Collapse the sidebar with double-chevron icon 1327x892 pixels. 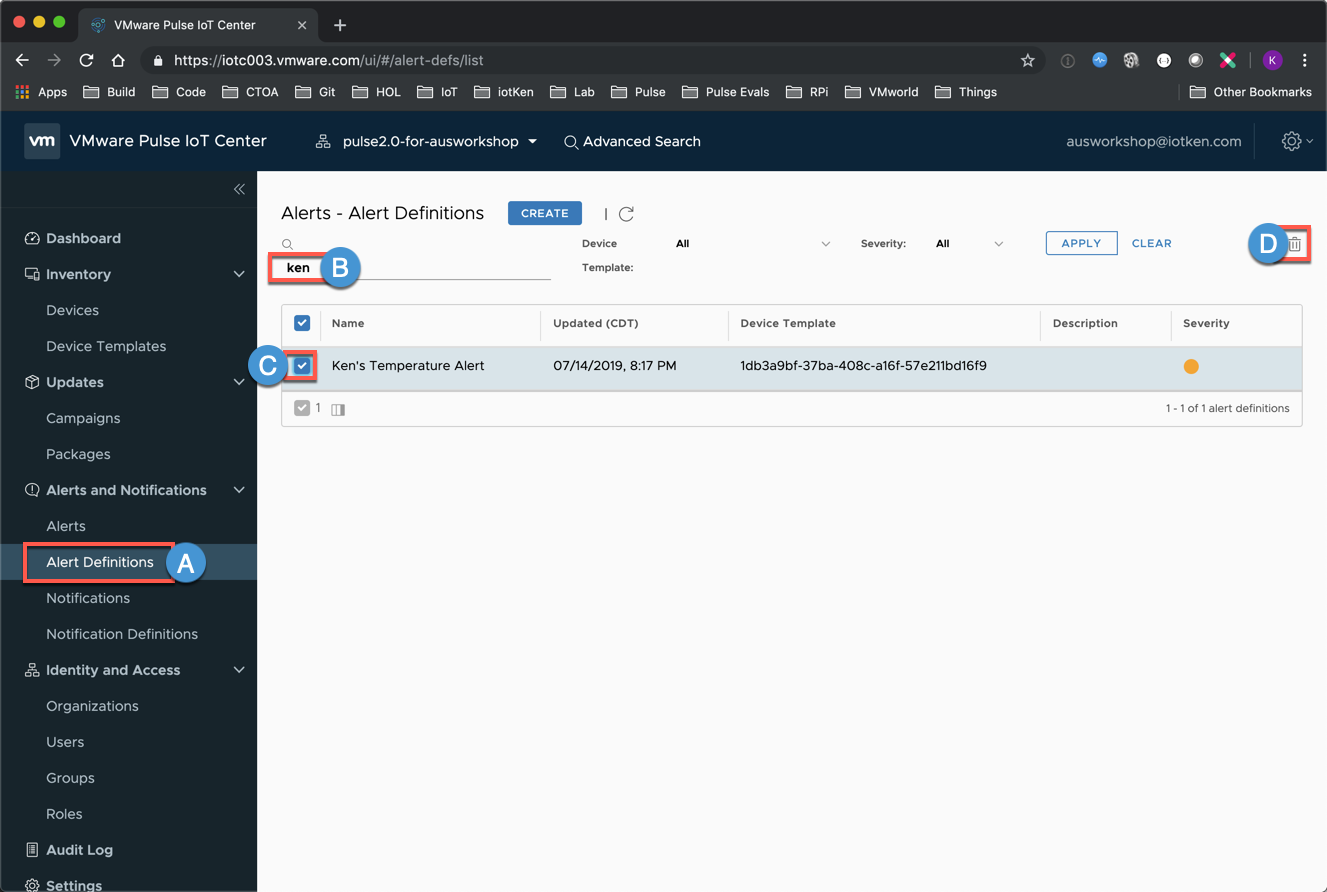point(239,189)
